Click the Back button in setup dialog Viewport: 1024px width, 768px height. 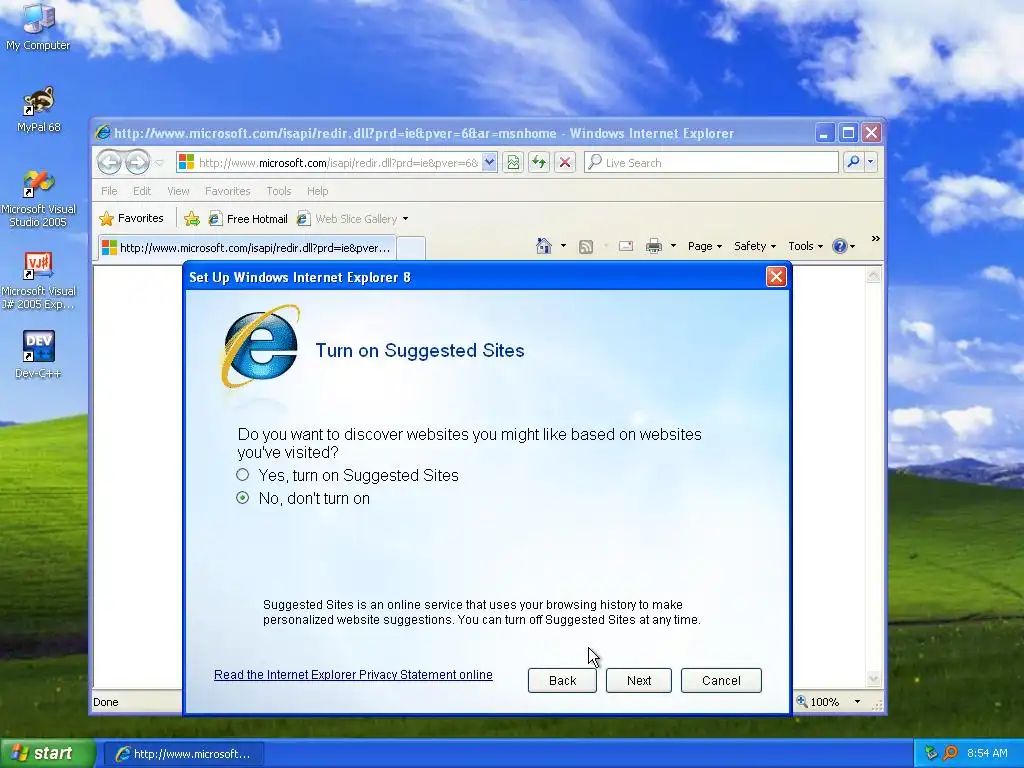562,680
